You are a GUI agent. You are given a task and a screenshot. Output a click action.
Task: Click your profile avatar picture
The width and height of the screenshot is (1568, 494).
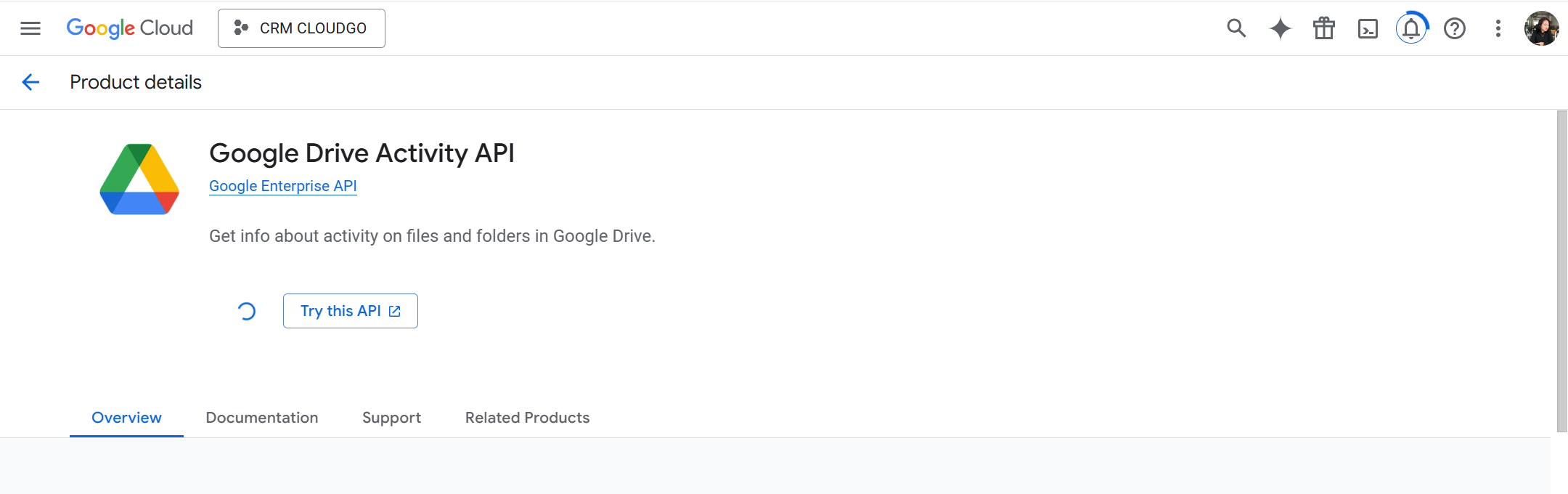click(x=1542, y=28)
